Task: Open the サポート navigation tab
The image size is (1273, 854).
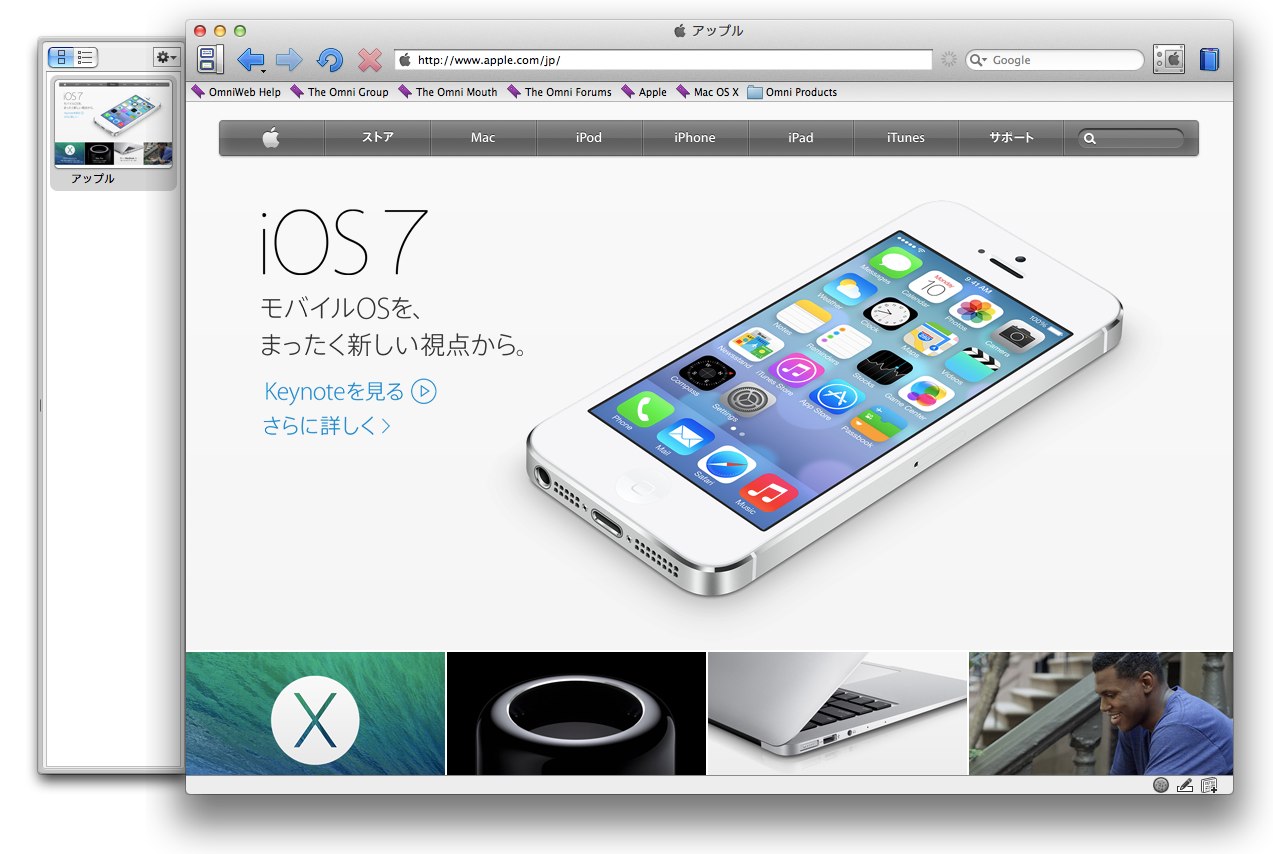Action: [x=1011, y=138]
